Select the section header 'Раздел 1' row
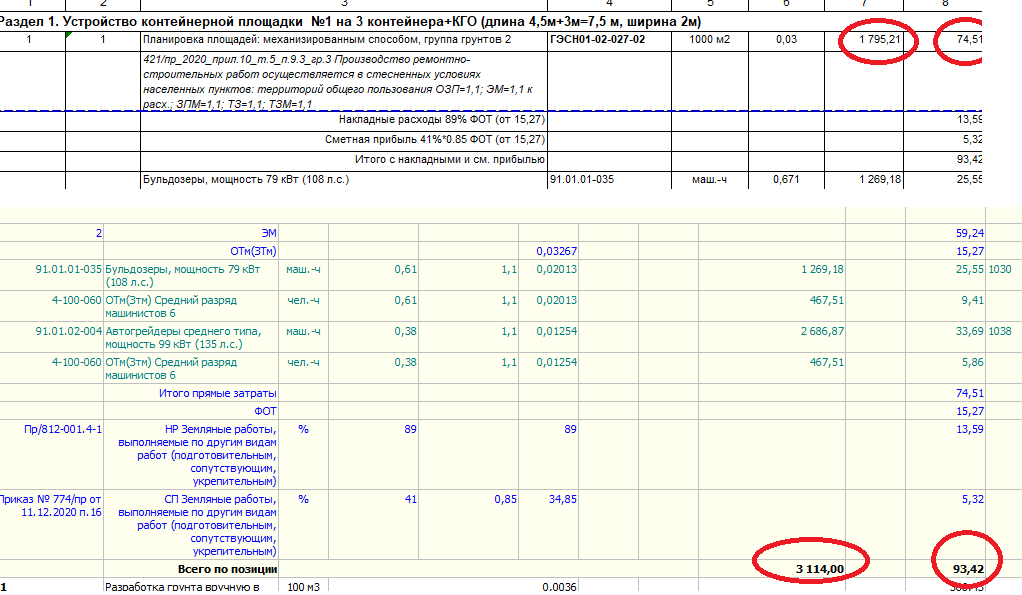Image resolution: width=1022 pixels, height=595 pixels. click(350, 21)
